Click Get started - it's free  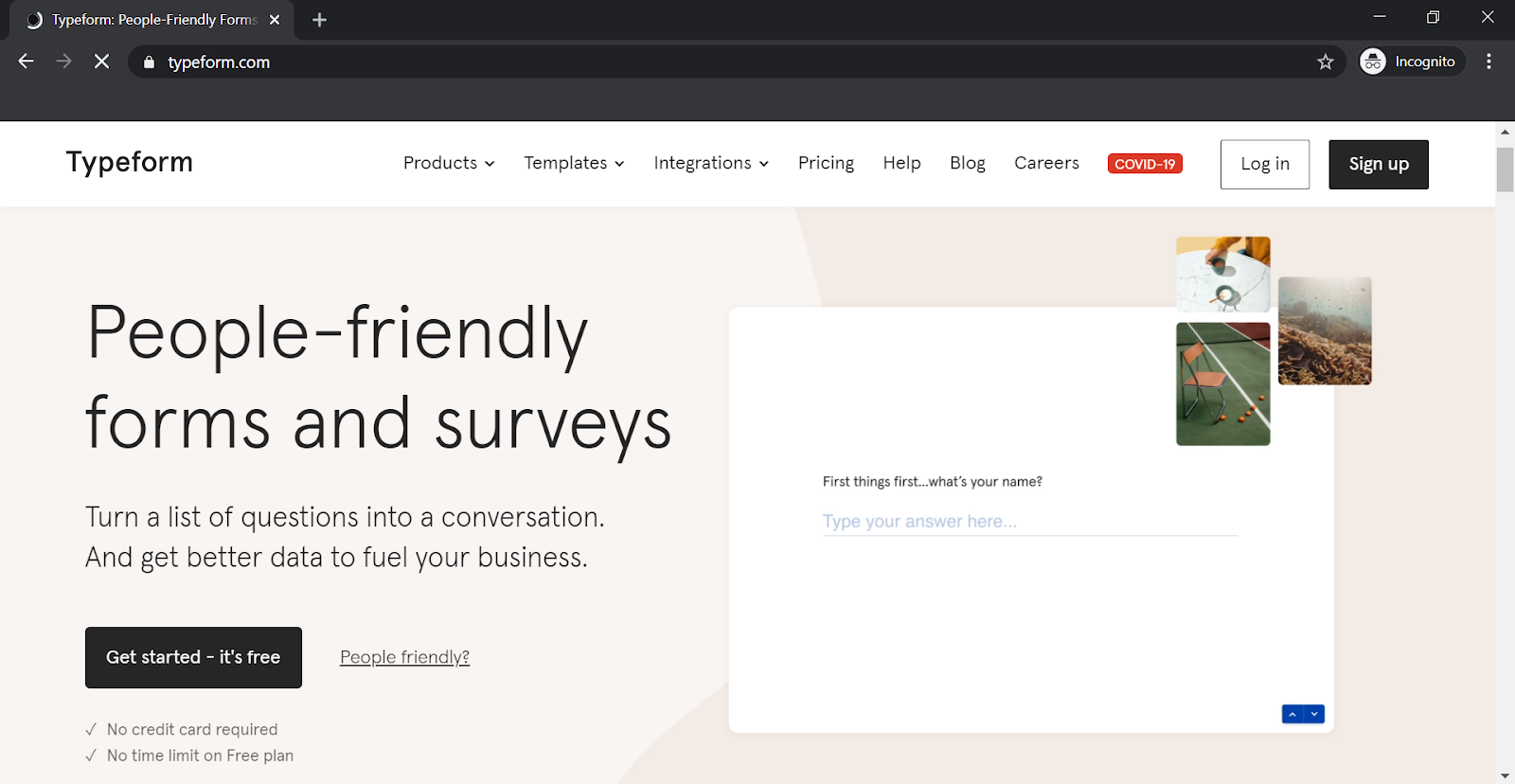coord(193,657)
